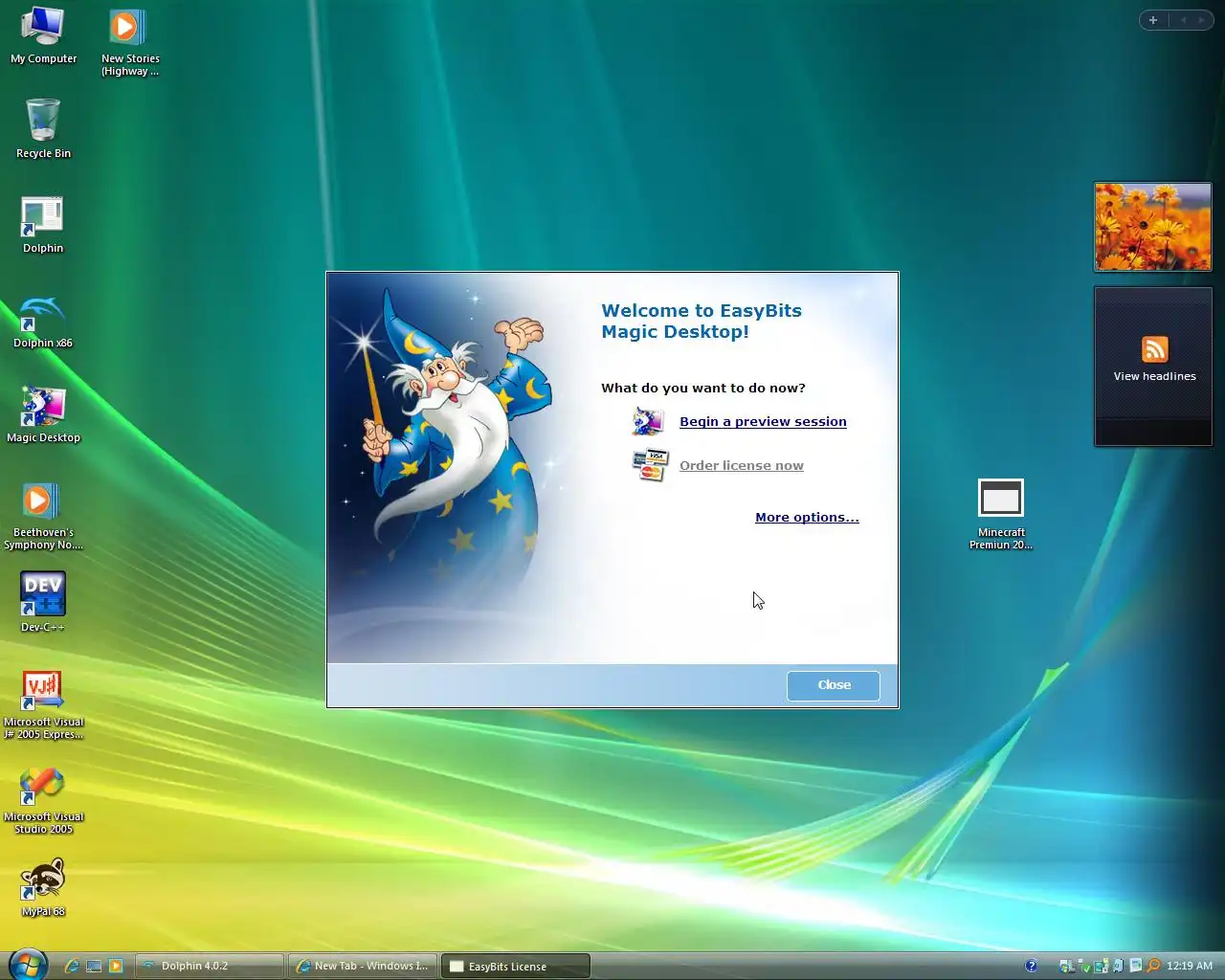Screen dimensions: 1225x980
Task: Select the Dolphin desktop shortcut
Action: [x=43, y=224]
